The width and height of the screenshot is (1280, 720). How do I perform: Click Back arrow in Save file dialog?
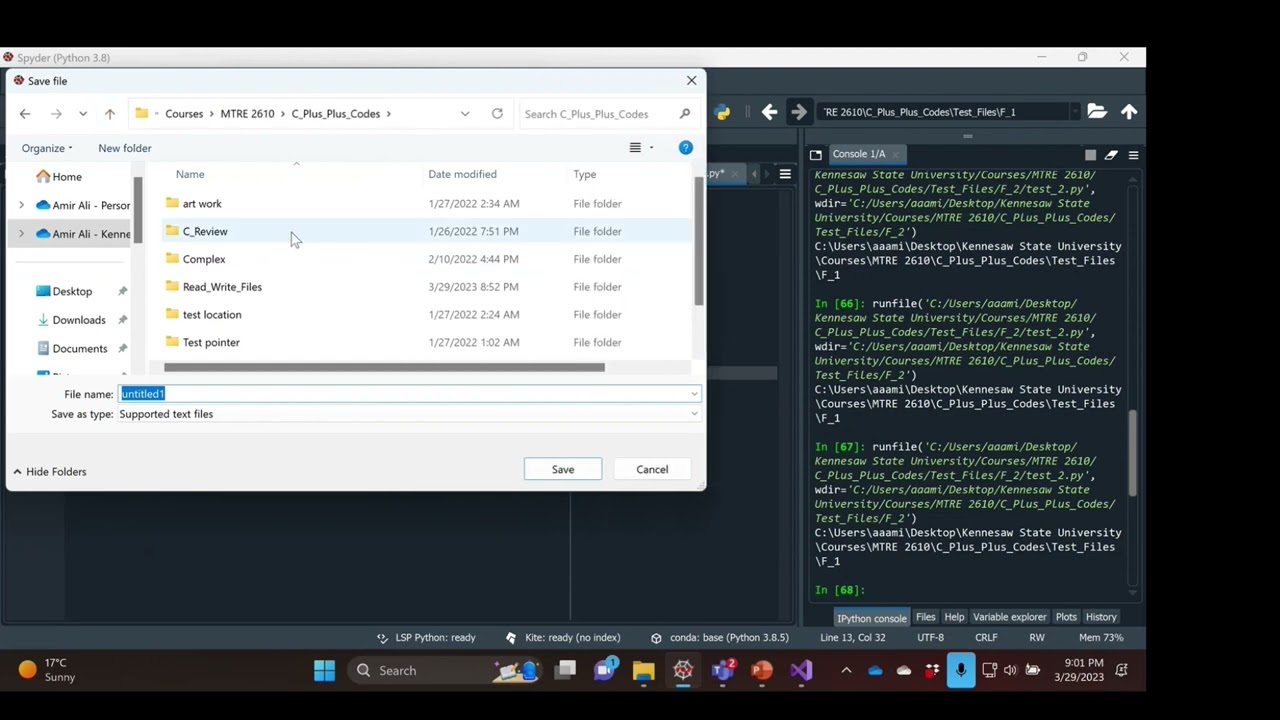[25, 114]
